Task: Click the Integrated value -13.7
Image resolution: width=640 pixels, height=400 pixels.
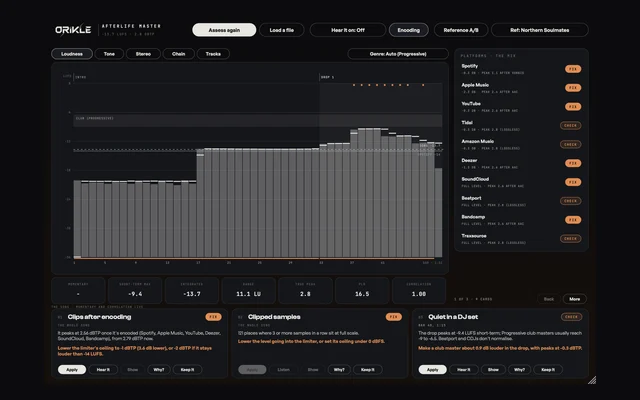Action: (192, 294)
